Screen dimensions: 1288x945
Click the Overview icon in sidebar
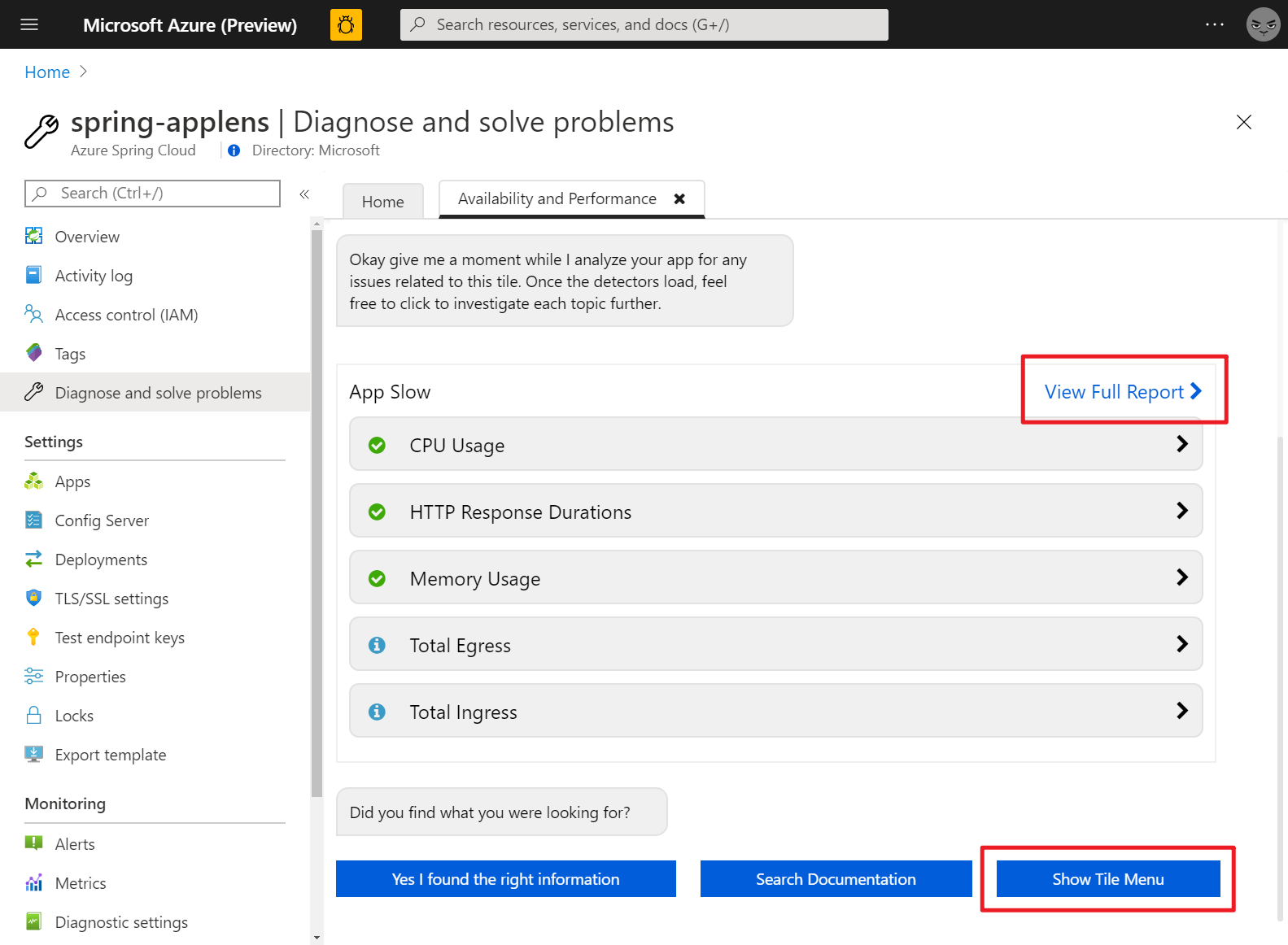tap(33, 236)
